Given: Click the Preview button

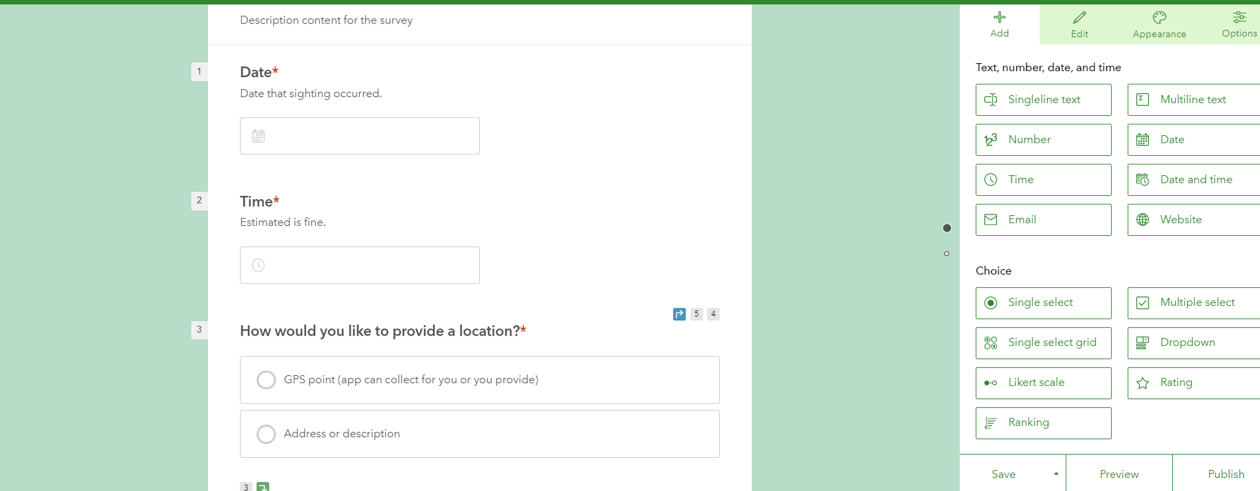Looking at the screenshot, I should pyautogui.click(x=1119, y=474).
